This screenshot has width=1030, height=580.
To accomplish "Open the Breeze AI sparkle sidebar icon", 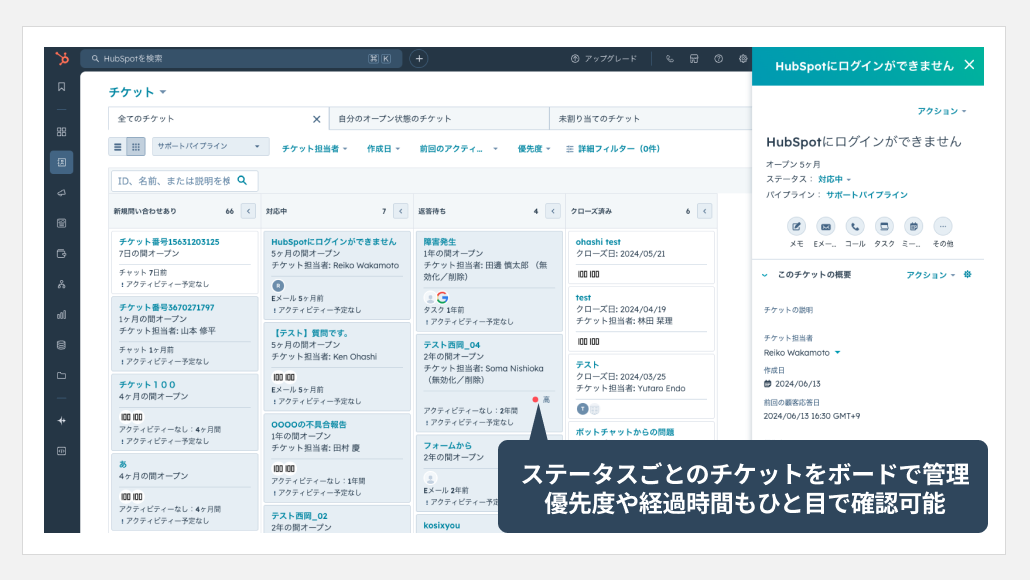I will (x=62, y=420).
